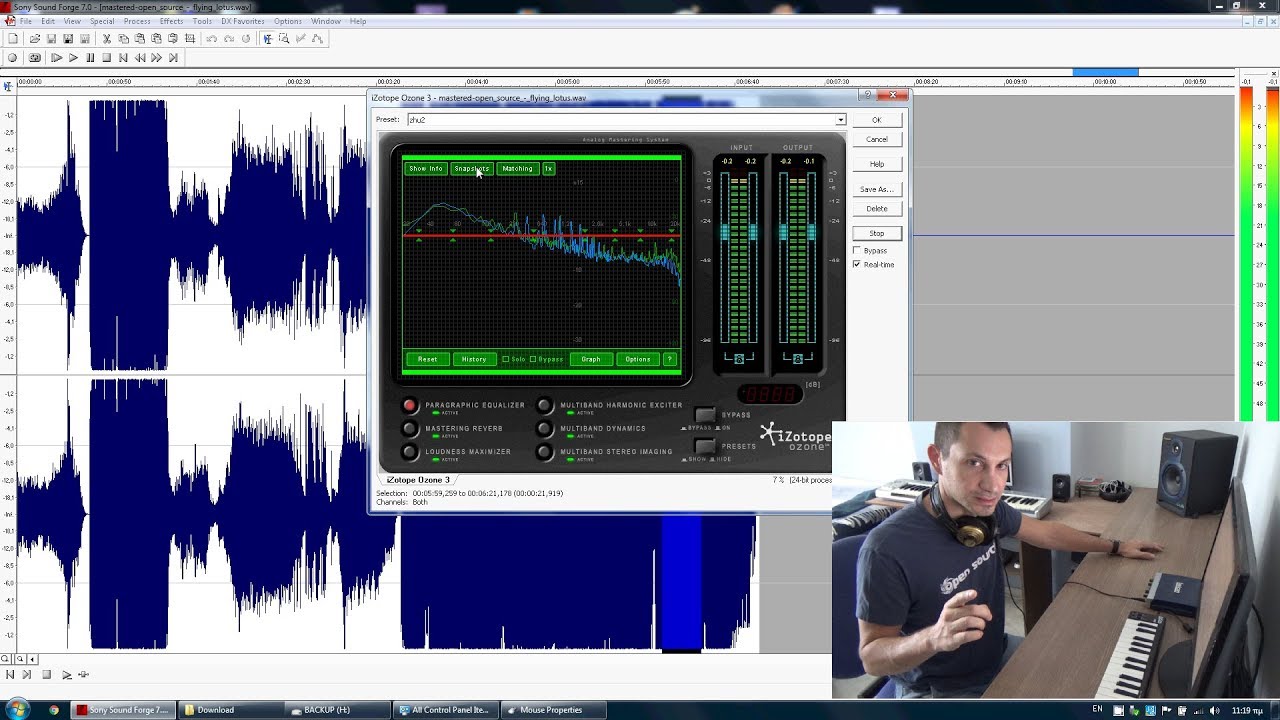Click the iZotope Ozone 3 tab
The width and height of the screenshot is (1280, 720).
pos(418,480)
